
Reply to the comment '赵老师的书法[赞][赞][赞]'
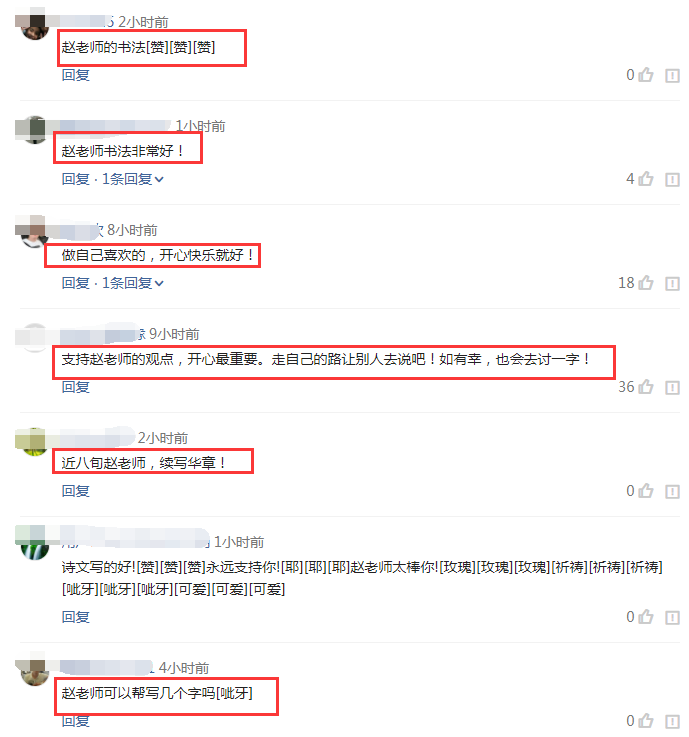coord(76,75)
